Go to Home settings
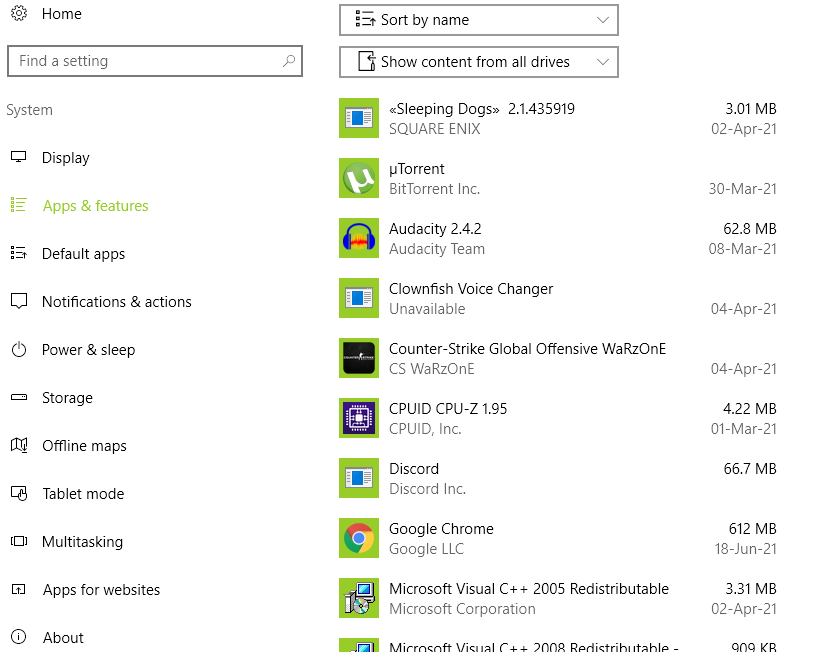 click(62, 14)
